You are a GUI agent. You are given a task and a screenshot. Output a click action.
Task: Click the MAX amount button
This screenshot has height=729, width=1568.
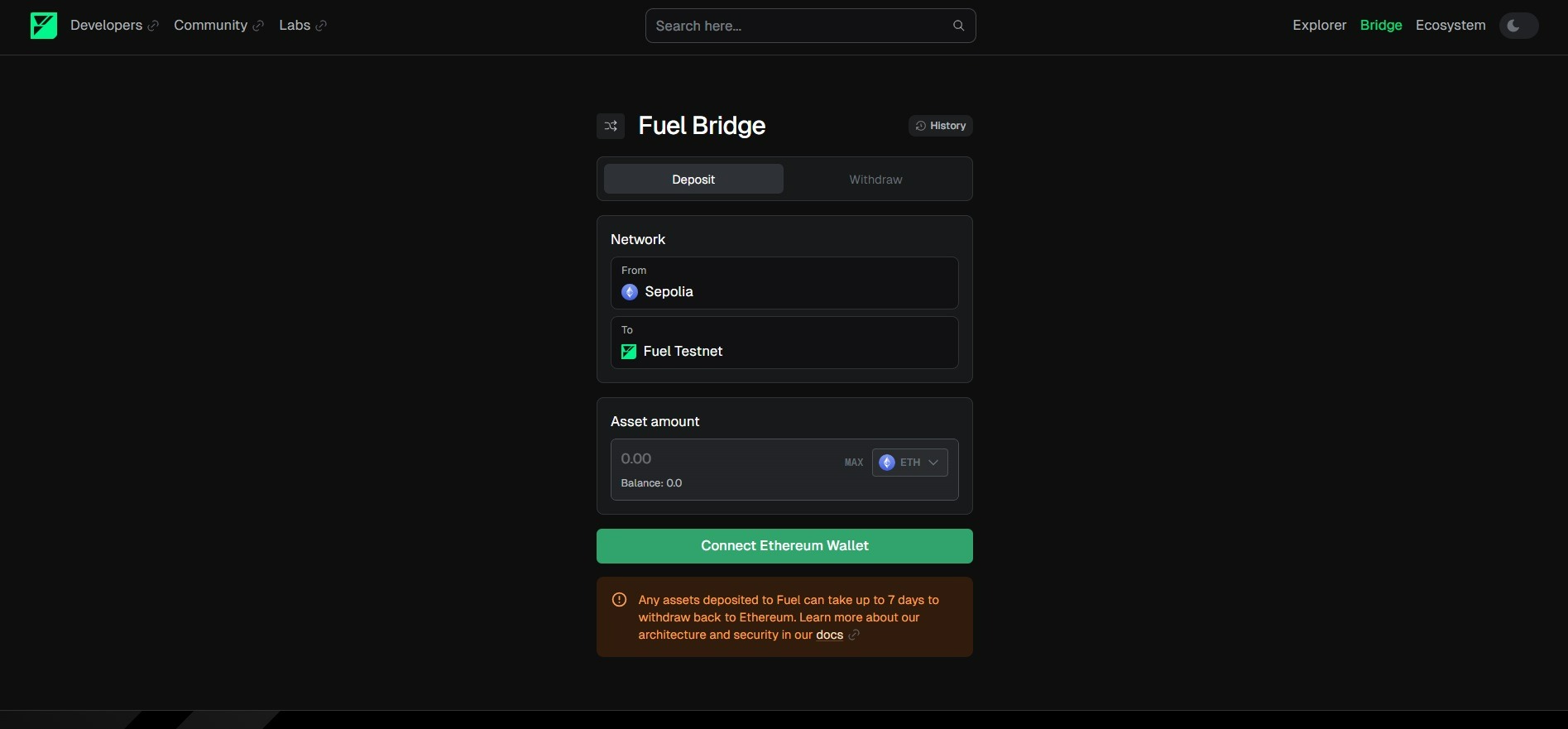[x=854, y=463]
